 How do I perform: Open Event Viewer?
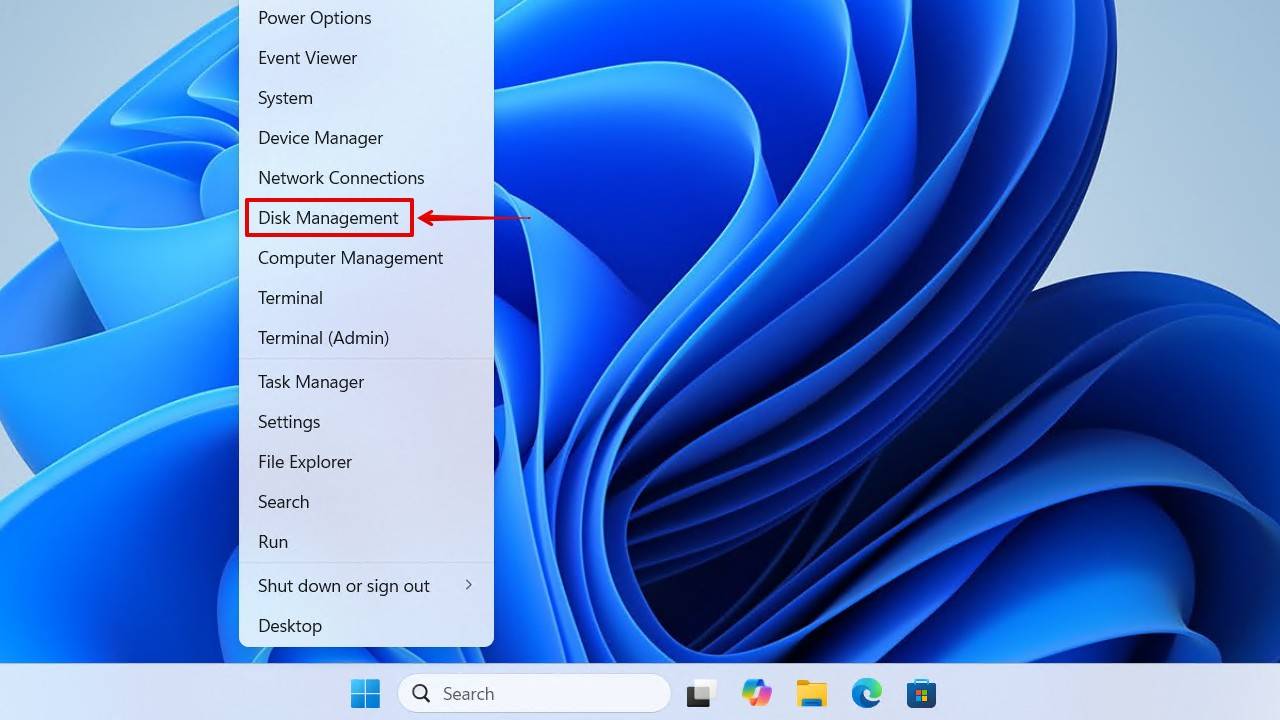tap(307, 58)
